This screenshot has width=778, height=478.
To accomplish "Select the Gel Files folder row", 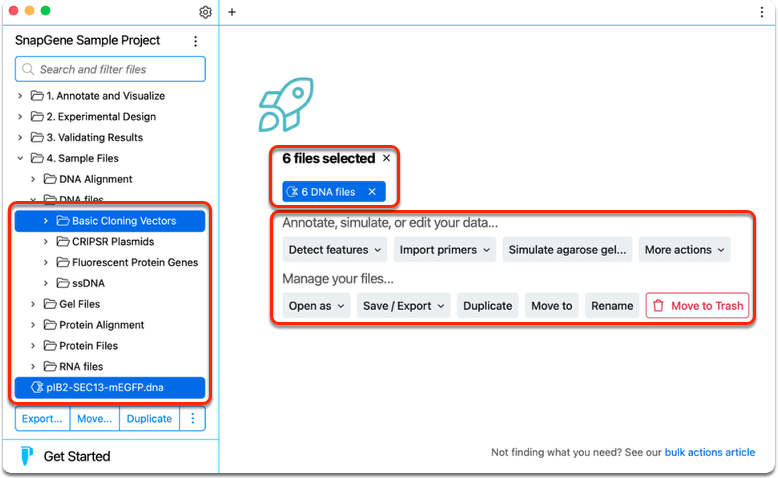I will click(x=110, y=304).
